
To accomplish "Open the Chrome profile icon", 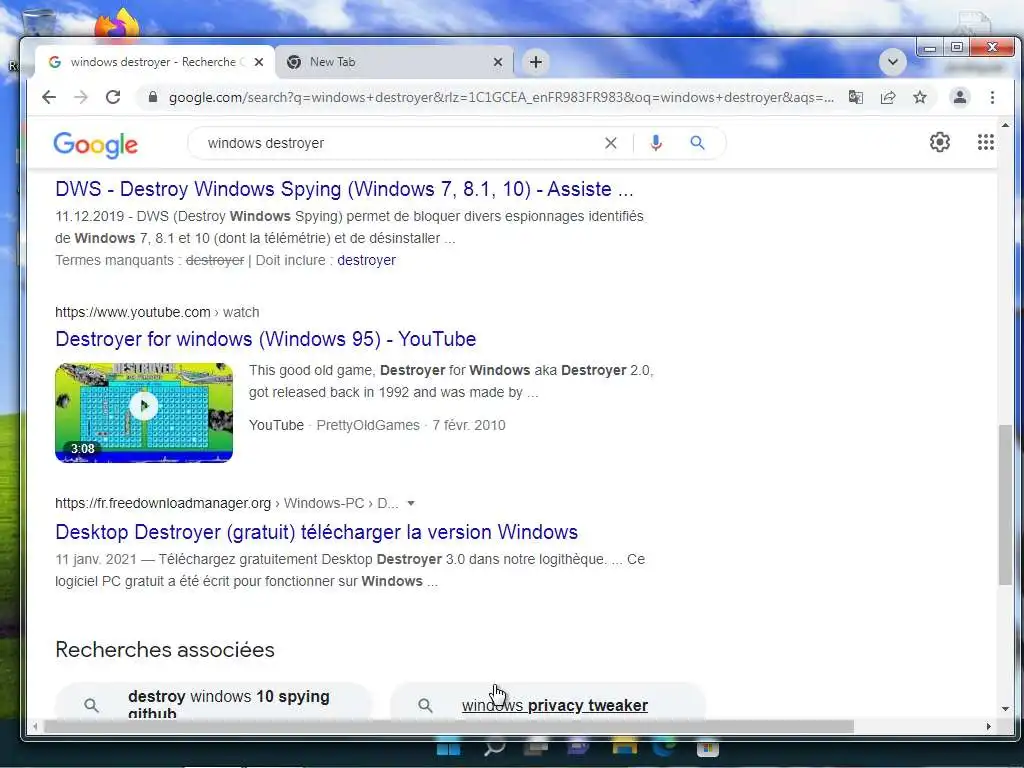I will (x=959, y=97).
